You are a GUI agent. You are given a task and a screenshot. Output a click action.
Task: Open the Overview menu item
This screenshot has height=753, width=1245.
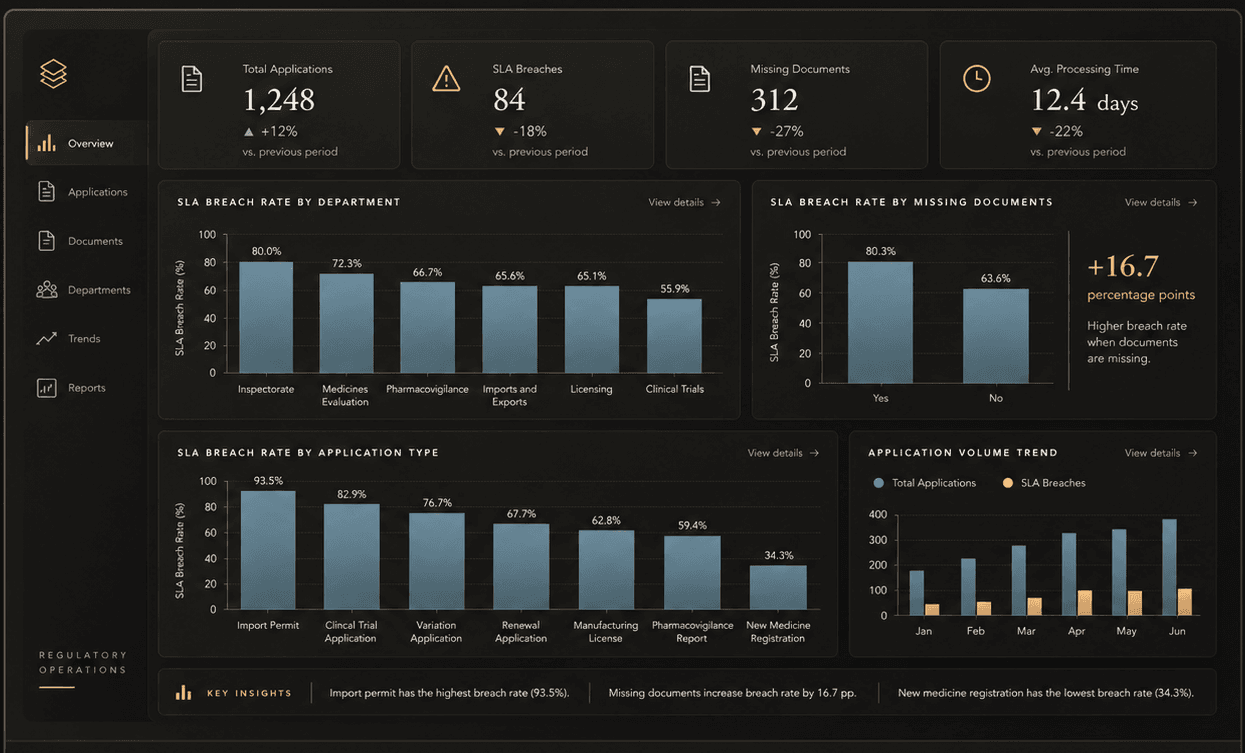point(87,143)
